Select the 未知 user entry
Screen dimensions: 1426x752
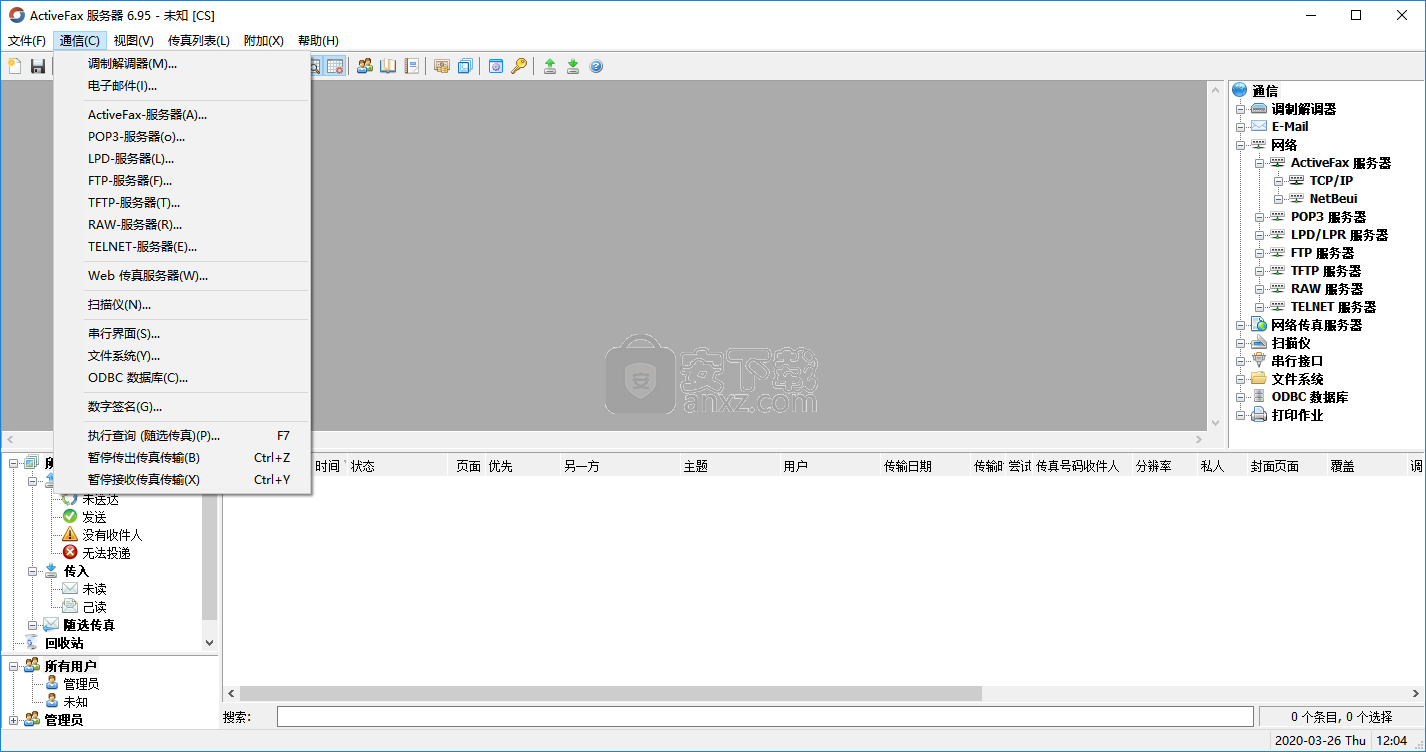pos(75,702)
